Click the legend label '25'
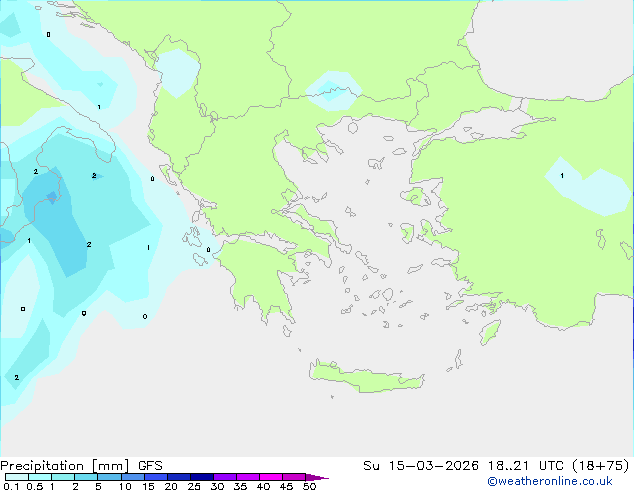The height and width of the screenshot is (490, 634). click(194, 486)
